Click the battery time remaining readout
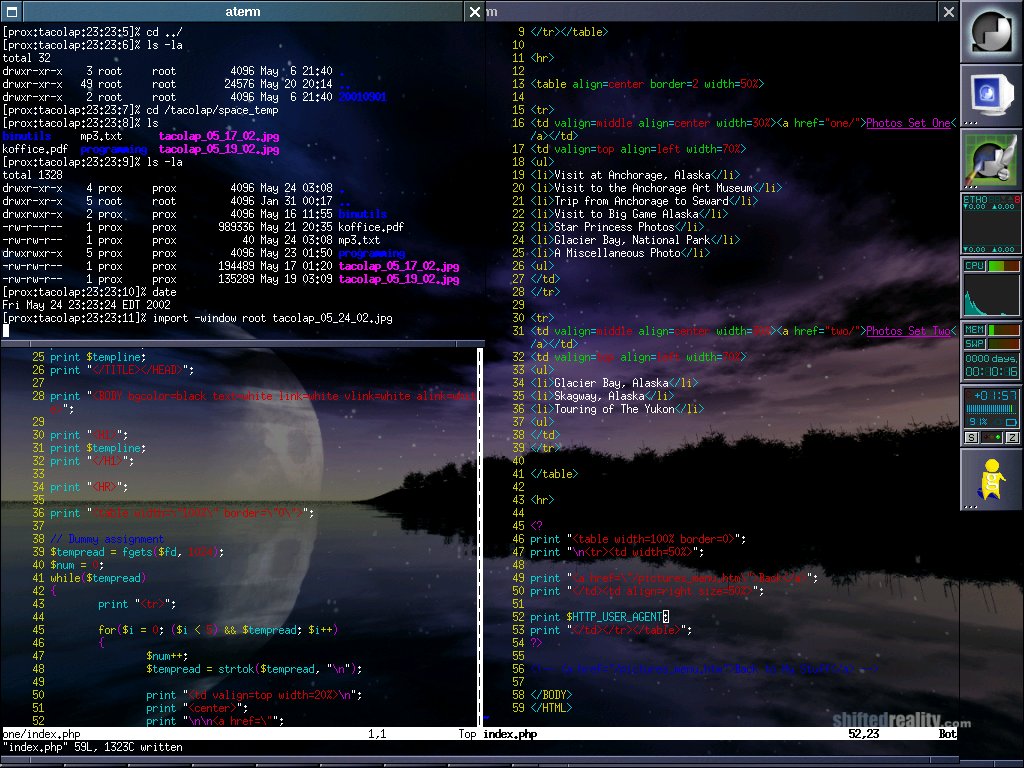Screen dimensions: 1024x768 click(x=995, y=396)
